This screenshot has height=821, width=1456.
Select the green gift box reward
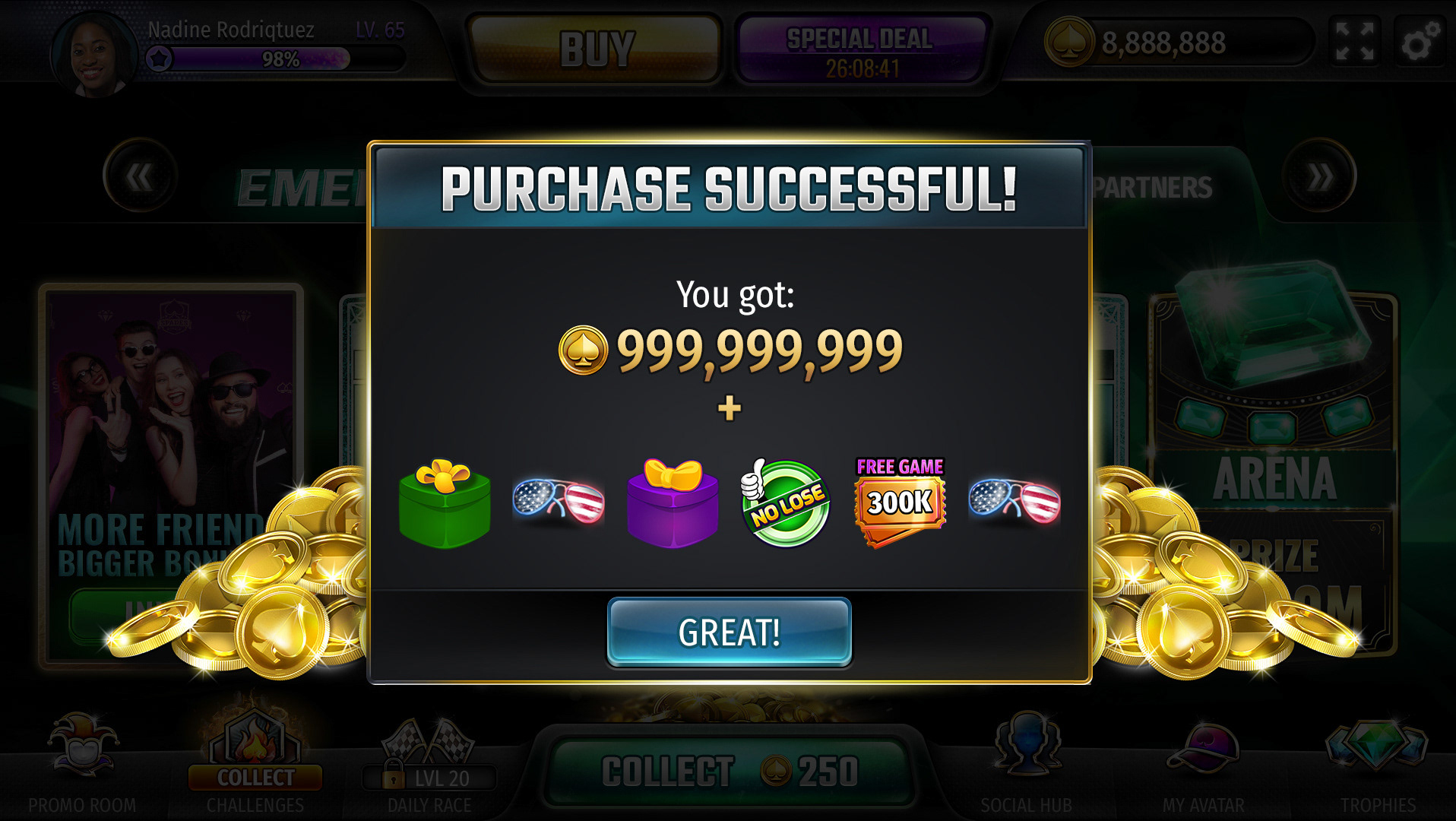tap(445, 503)
